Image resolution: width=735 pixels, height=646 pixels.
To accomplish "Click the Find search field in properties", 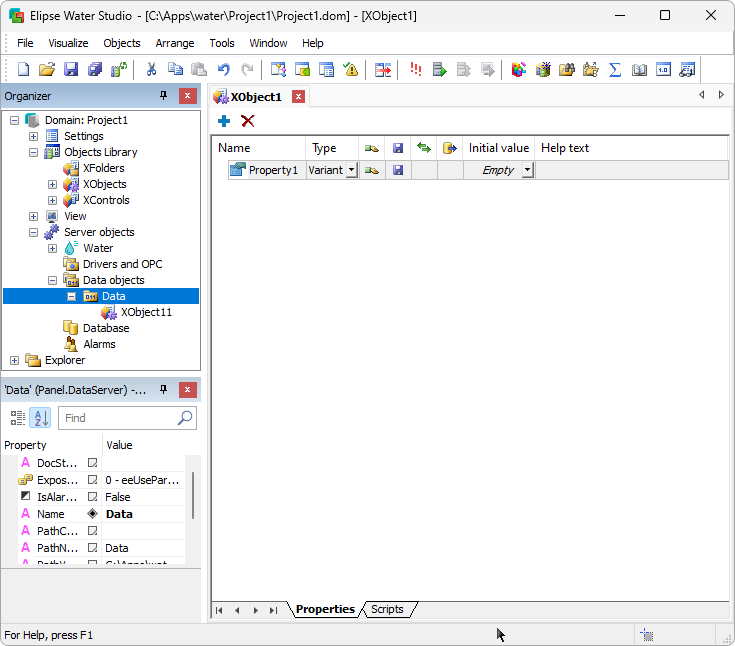I will click(x=118, y=418).
